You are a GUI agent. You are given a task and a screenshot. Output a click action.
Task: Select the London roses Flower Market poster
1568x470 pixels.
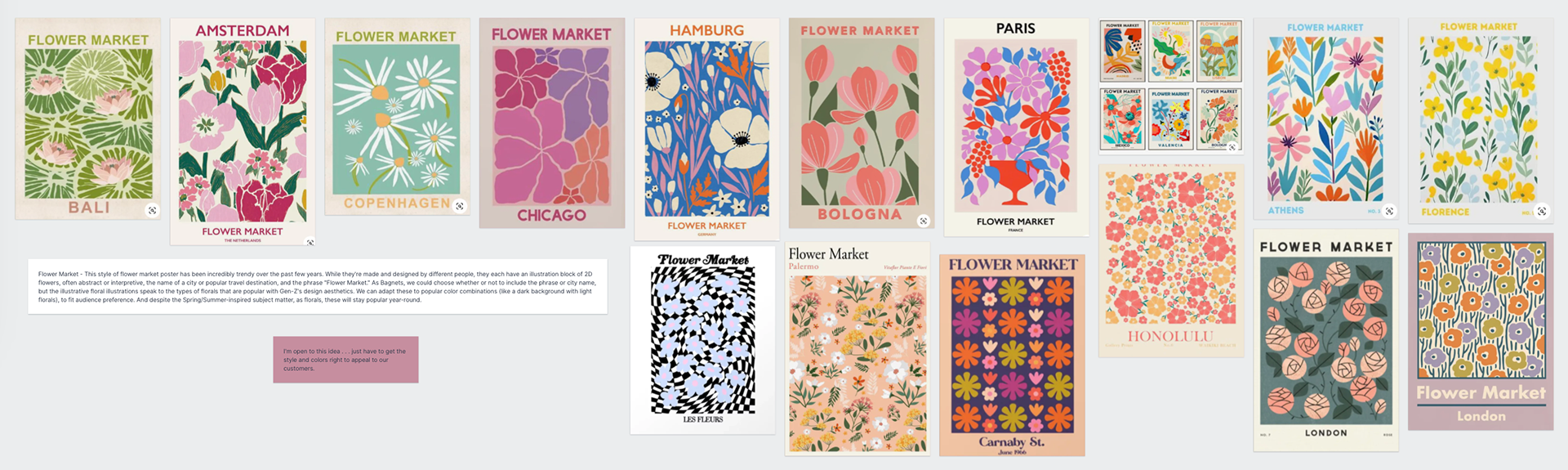1326,340
